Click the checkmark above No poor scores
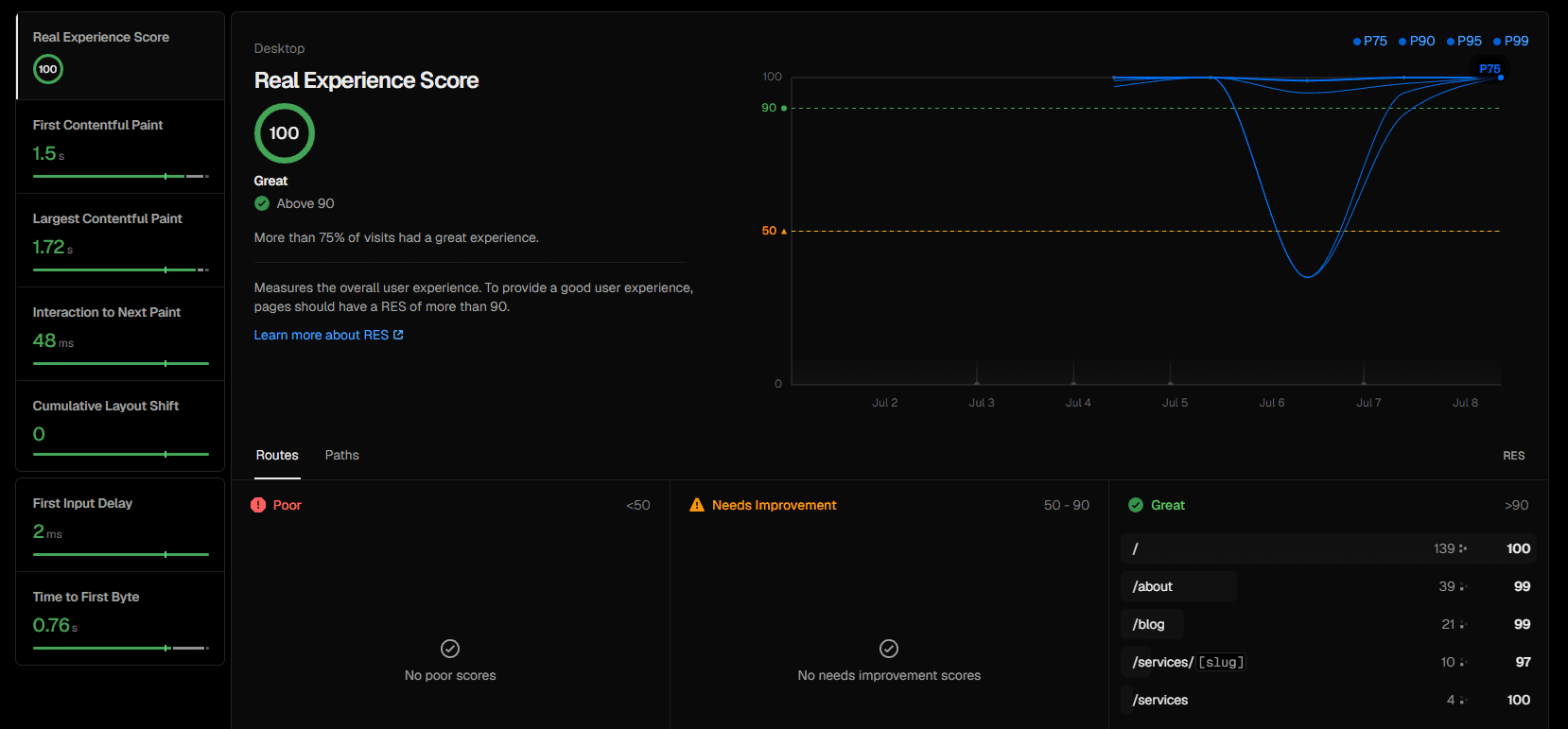 [x=450, y=649]
